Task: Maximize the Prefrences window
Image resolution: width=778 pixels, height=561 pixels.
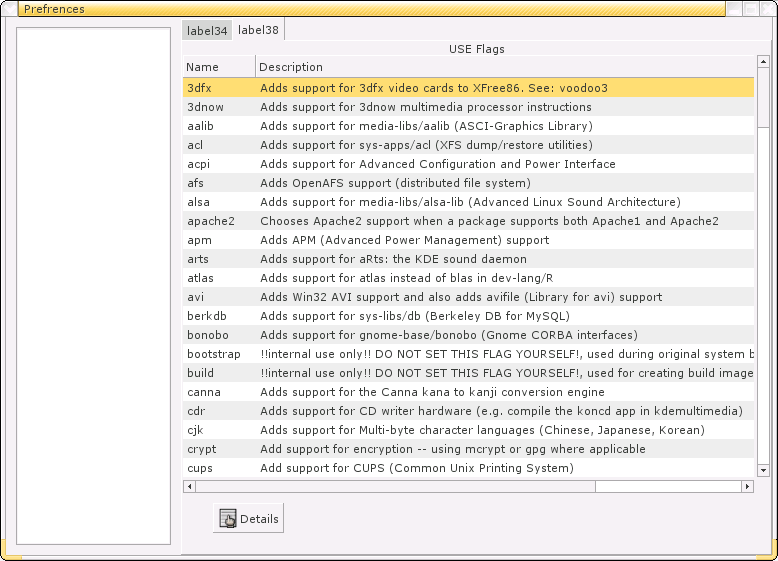Action: [x=750, y=8]
